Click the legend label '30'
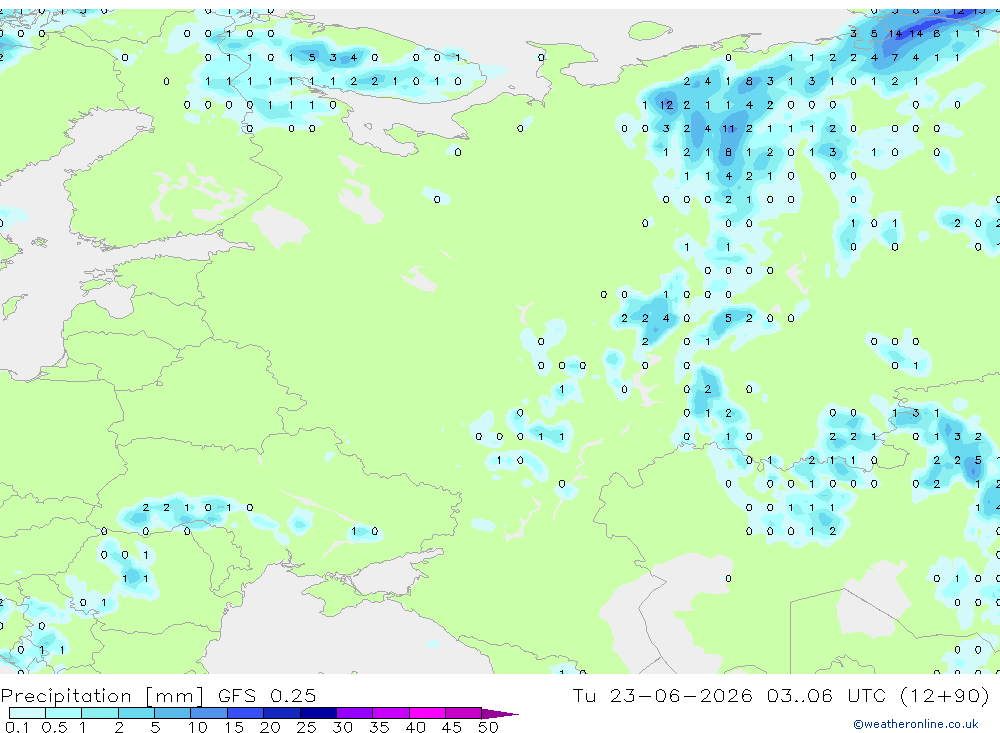This screenshot has height=733, width=1000. [x=343, y=727]
